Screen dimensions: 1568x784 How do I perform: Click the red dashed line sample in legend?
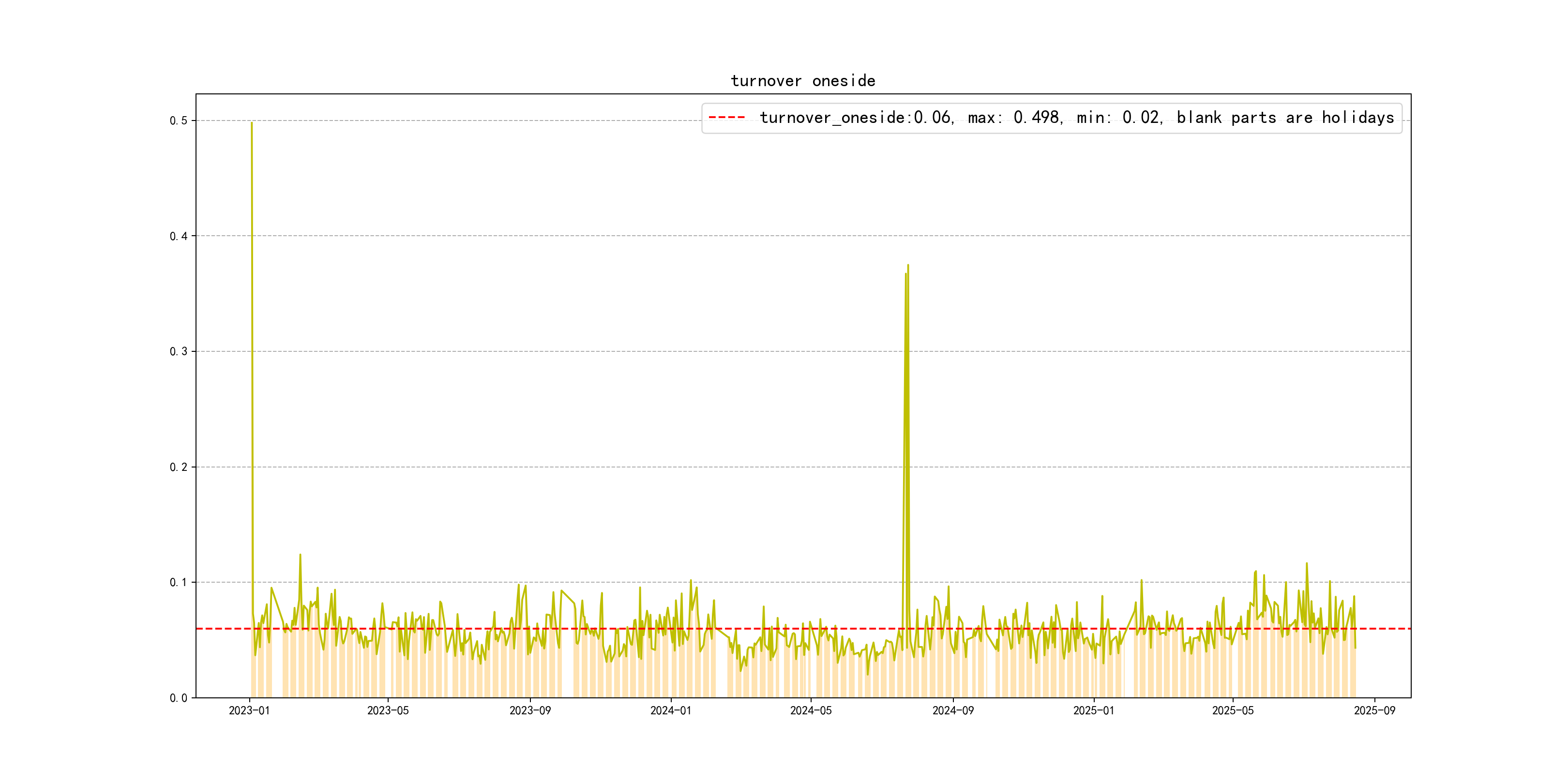(727, 118)
